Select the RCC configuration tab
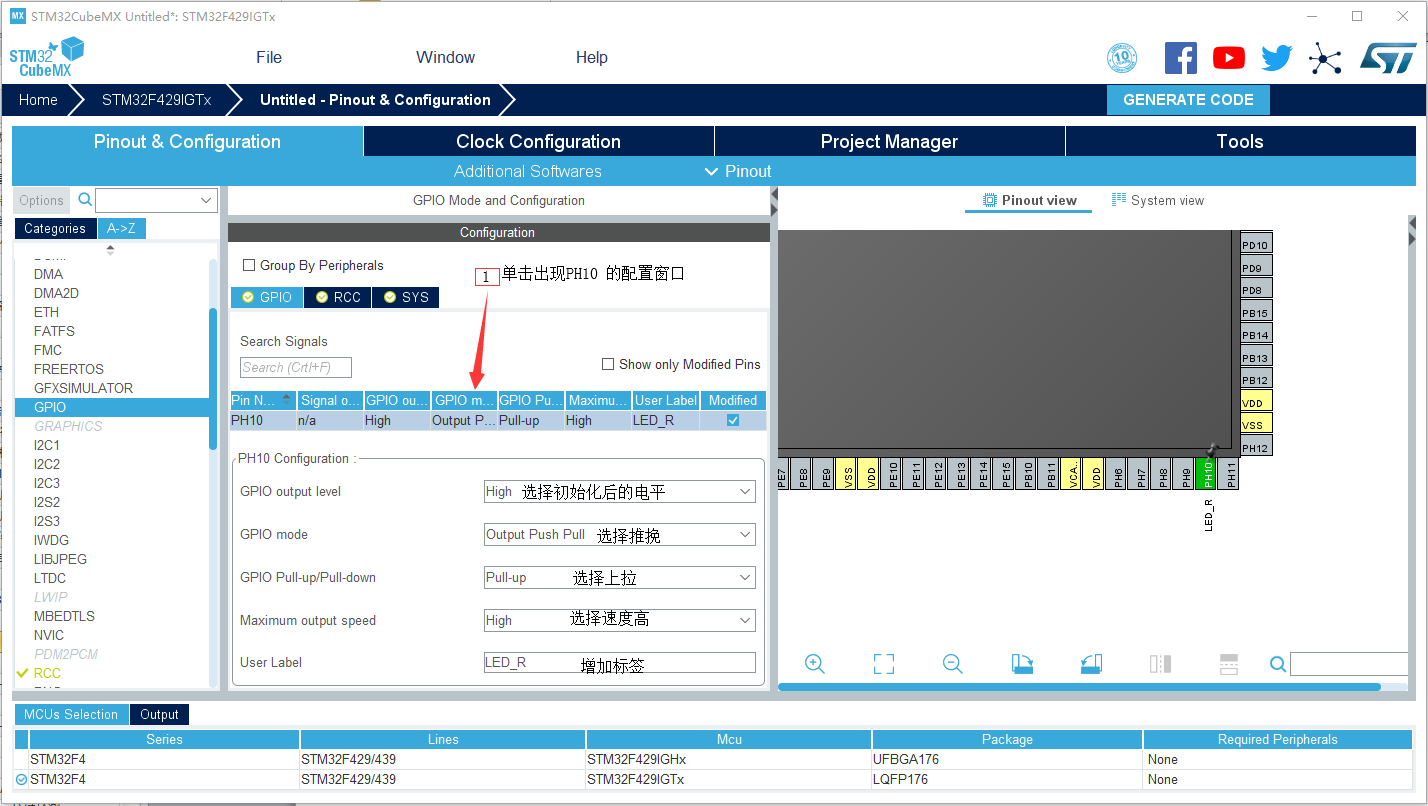Image resolution: width=1428 pixels, height=806 pixels. pos(337,297)
